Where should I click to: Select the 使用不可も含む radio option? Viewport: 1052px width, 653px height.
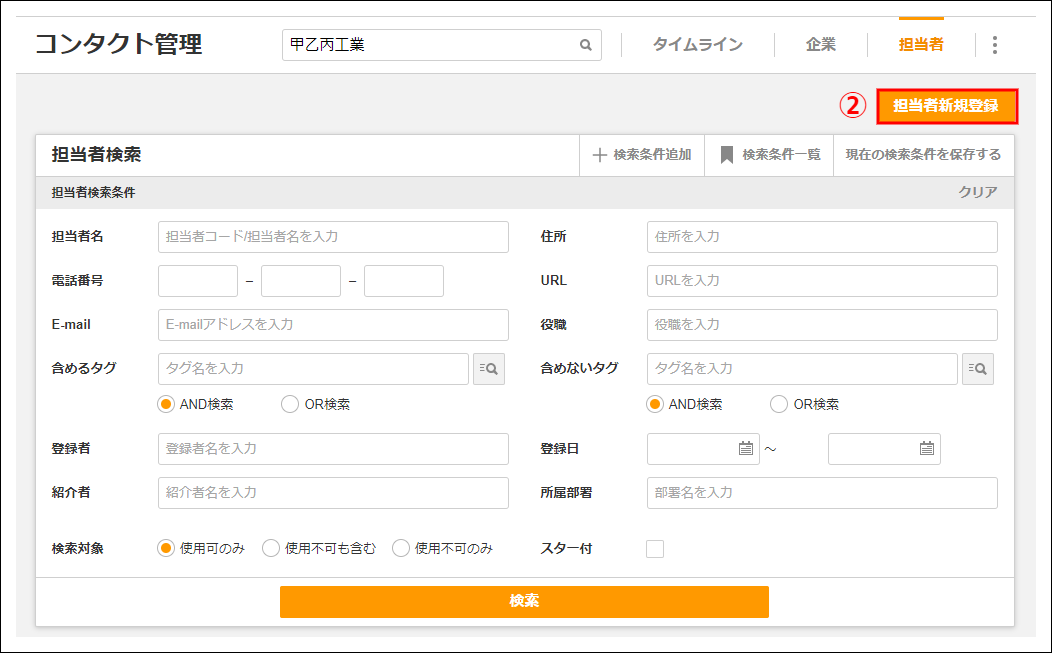tap(271, 548)
